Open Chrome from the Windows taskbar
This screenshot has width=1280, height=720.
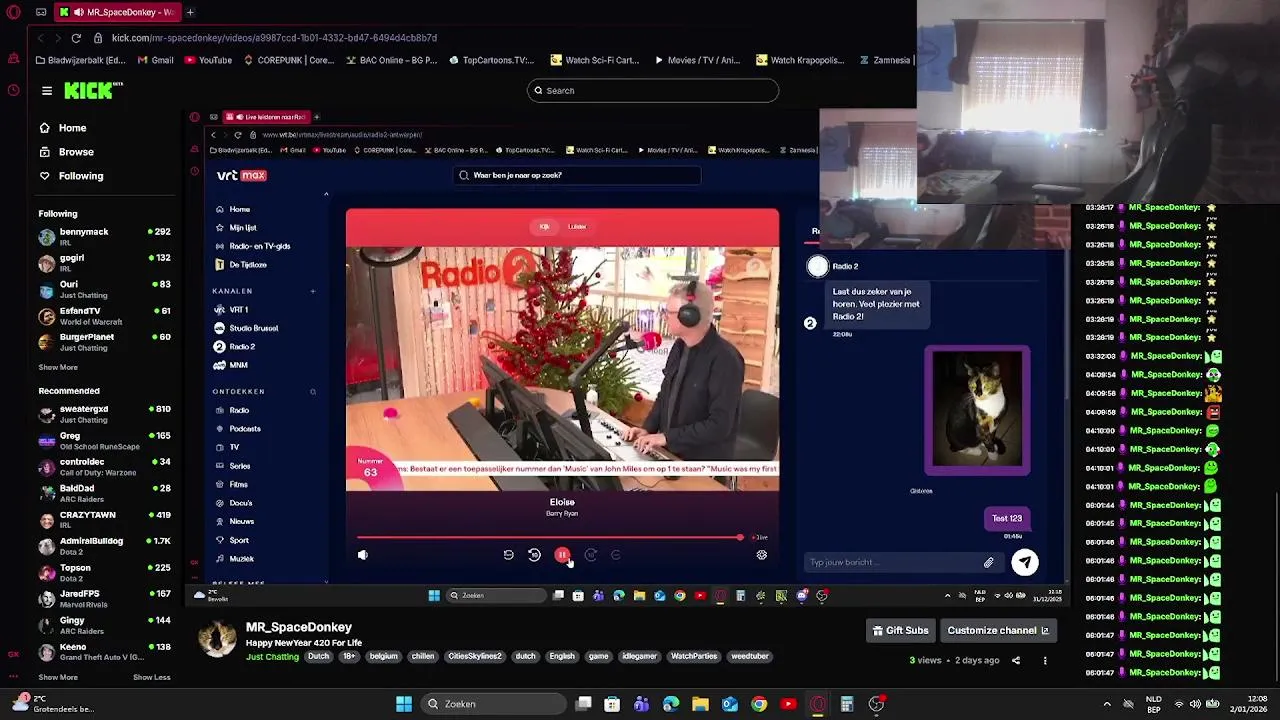coord(759,704)
